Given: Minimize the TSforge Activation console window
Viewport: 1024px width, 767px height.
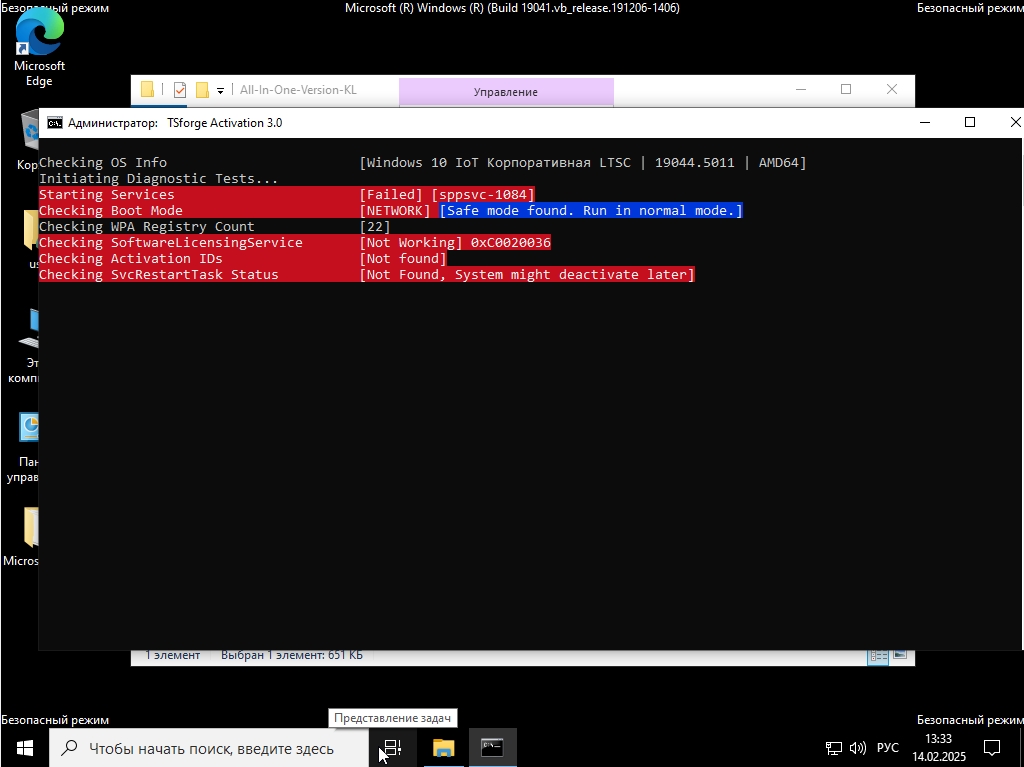Looking at the screenshot, I should coord(925,123).
